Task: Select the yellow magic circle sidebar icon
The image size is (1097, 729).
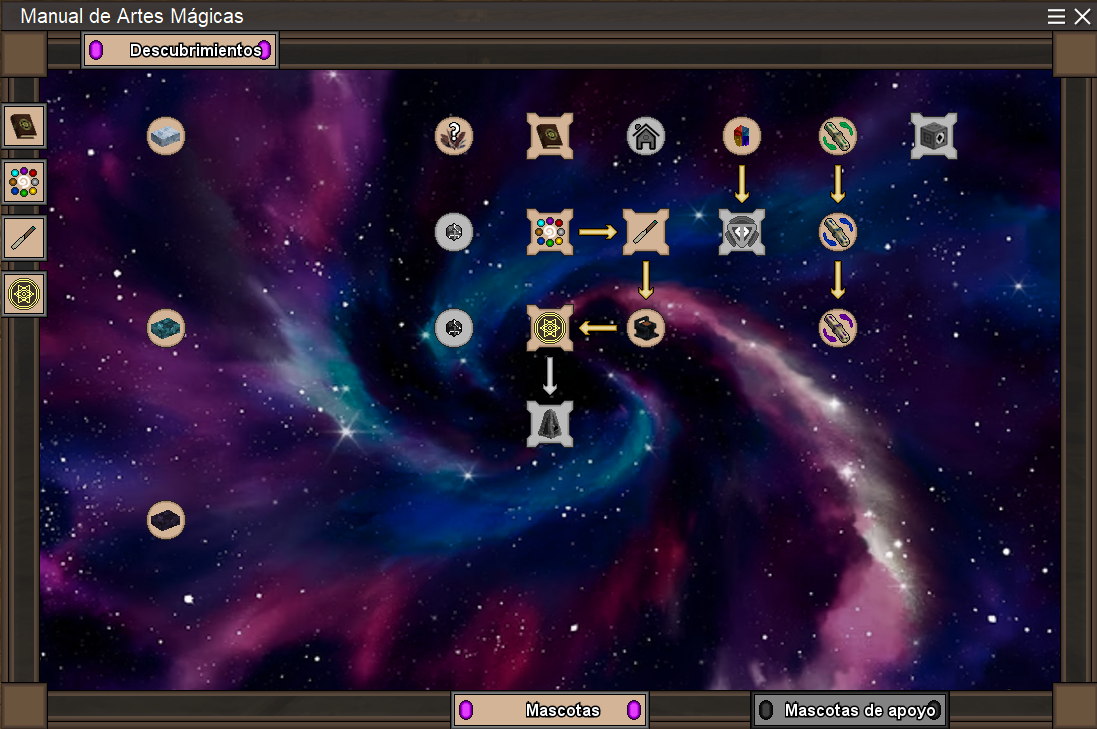Action: tap(24, 295)
